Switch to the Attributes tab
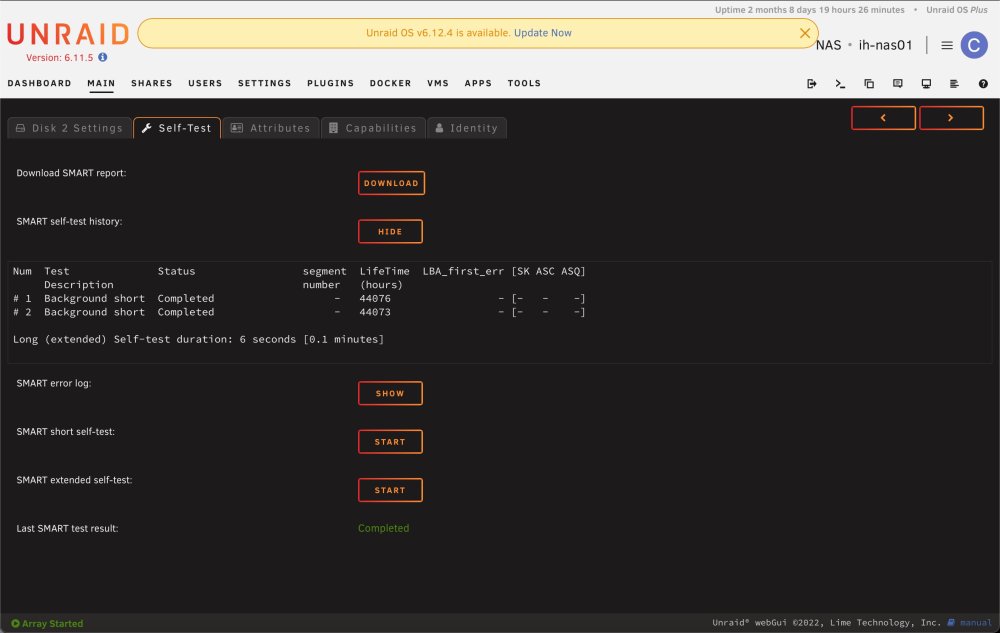Image resolution: width=1000 pixels, height=633 pixels. pyautogui.click(x=271, y=128)
